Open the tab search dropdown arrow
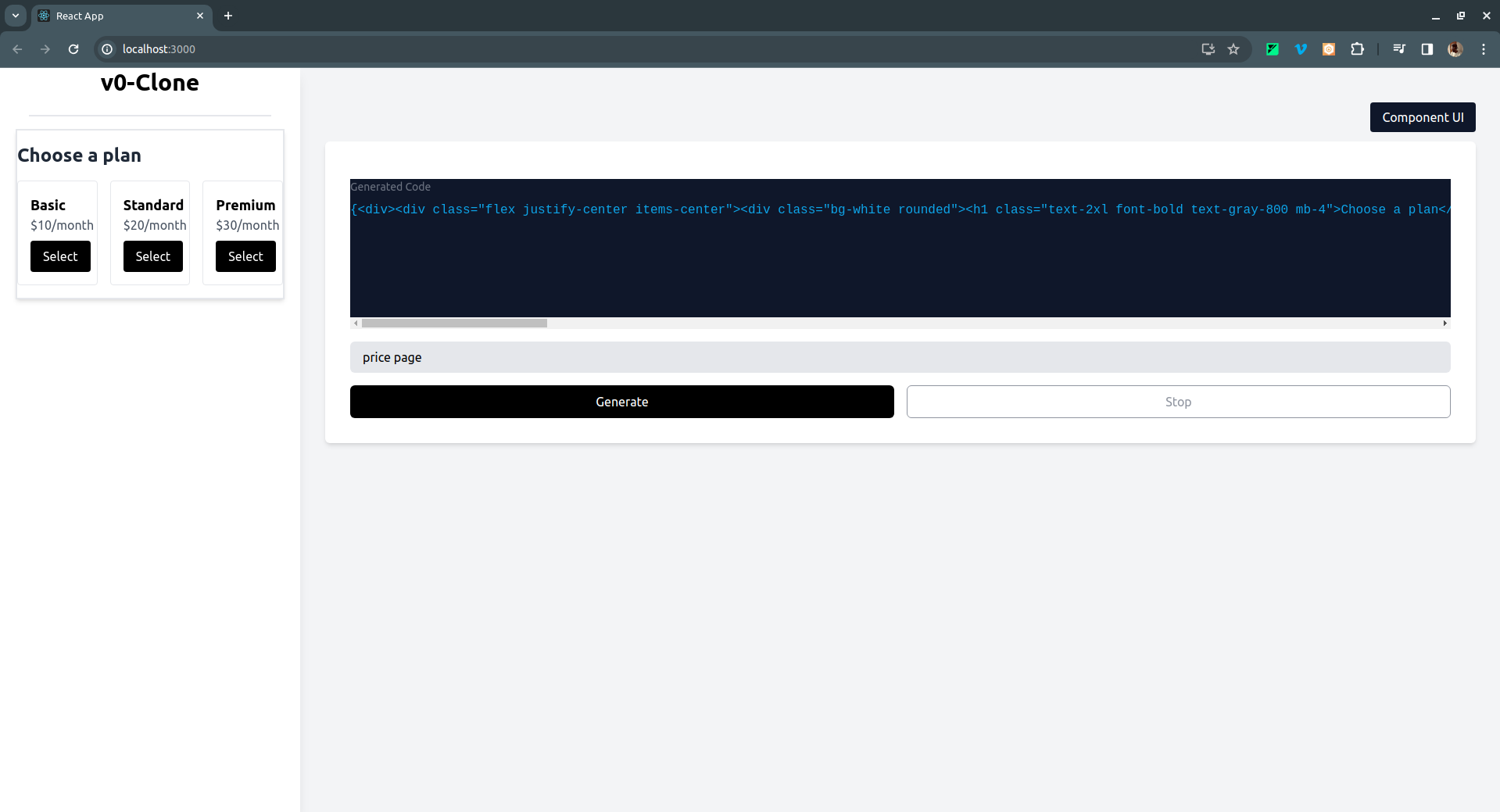This screenshot has height=812, width=1500. click(x=16, y=16)
